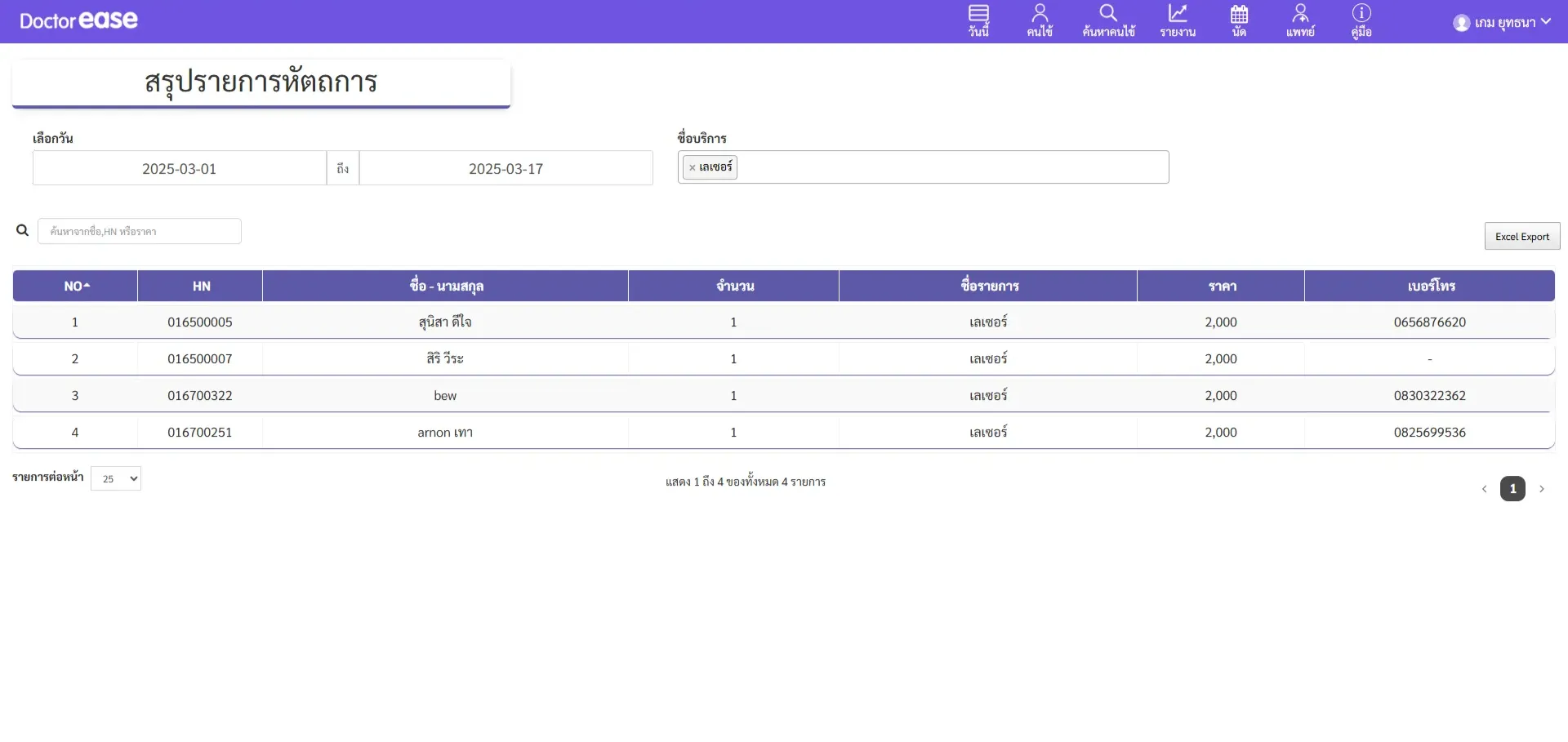The height and width of the screenshot is (742, 1568).
Task: Click the end date field 2025-03-17
Action: coord(506,169)
